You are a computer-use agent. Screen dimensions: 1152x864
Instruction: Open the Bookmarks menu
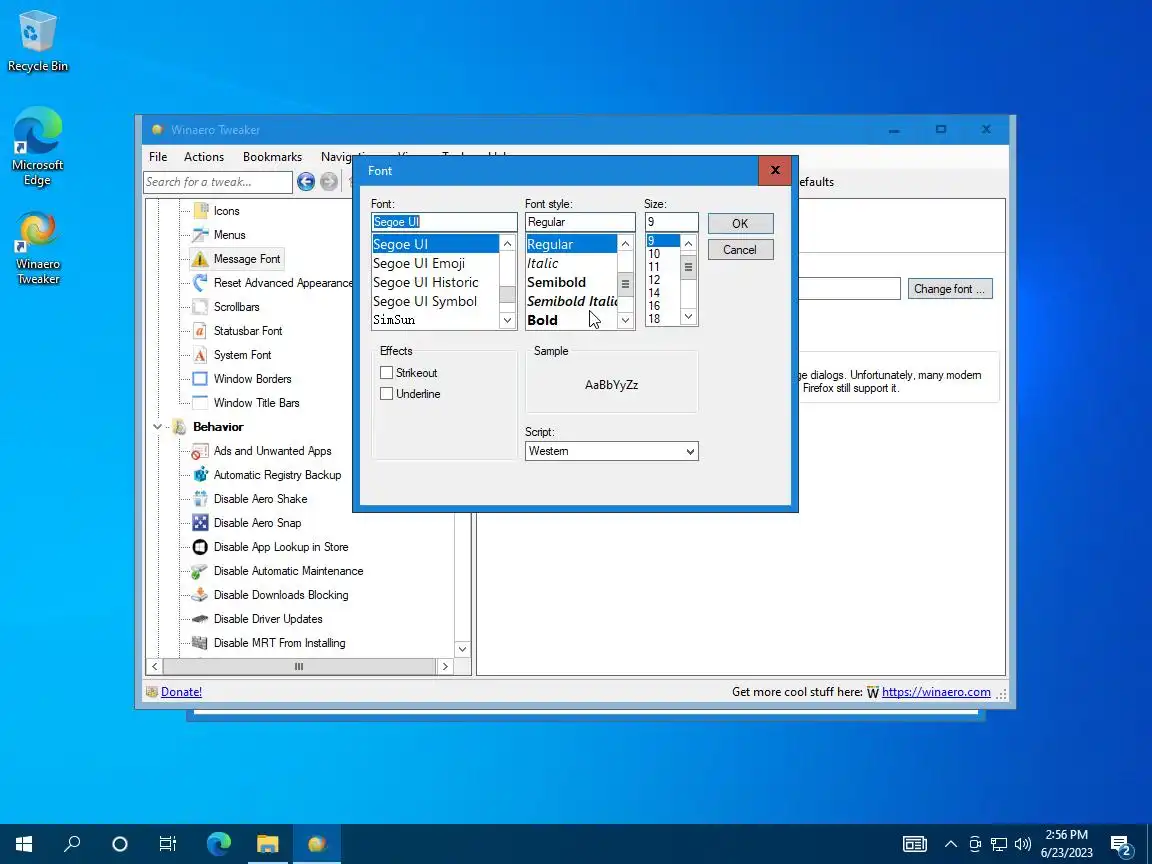273,156
